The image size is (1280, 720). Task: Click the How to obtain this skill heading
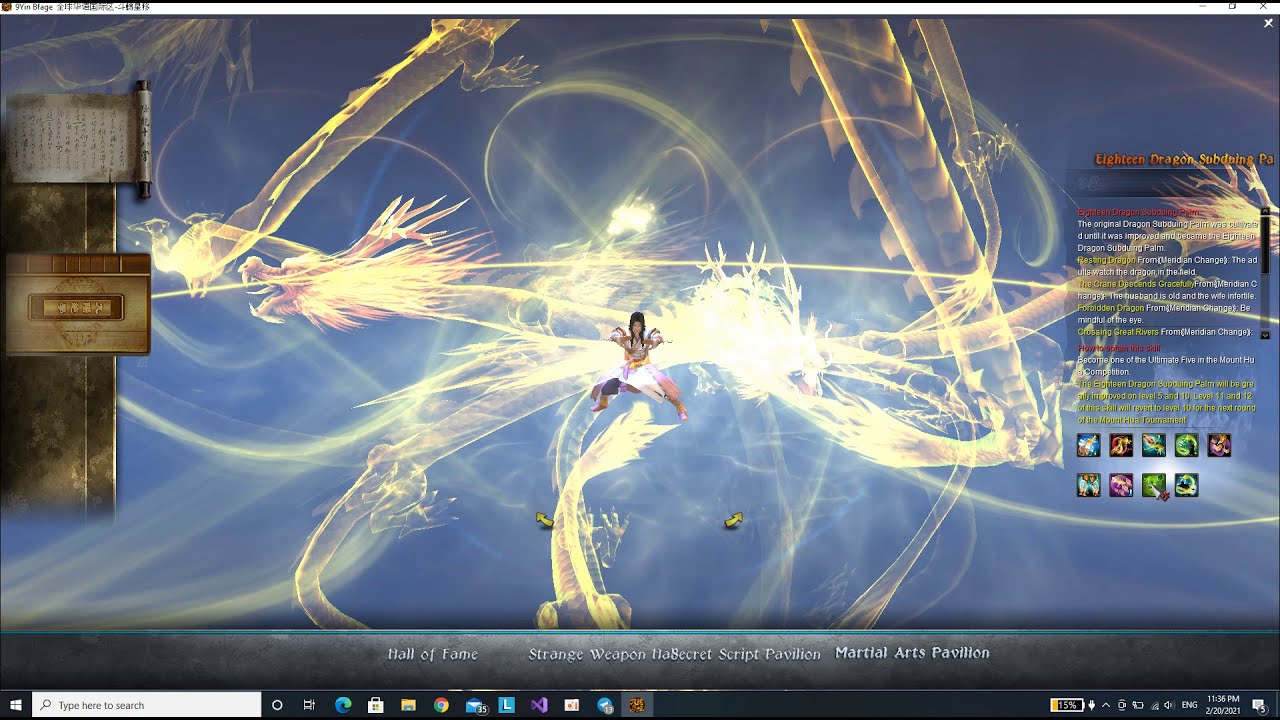click(1119, 348)
